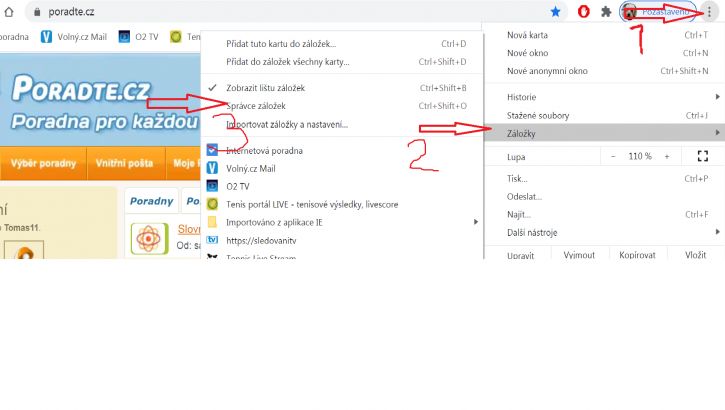Screen dimensions: 725x410
Task: Click the blue bookmark star icon
Action: 555,12
